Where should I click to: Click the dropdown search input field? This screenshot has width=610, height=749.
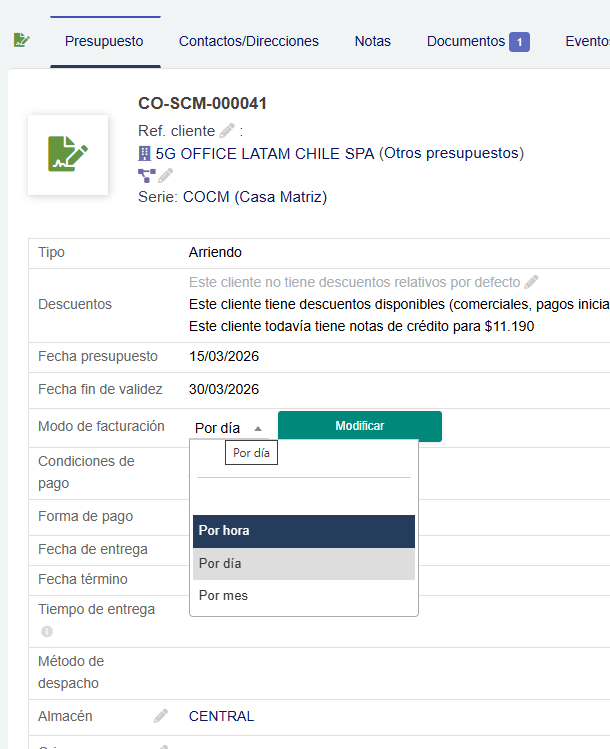click(x=304, y=463)
